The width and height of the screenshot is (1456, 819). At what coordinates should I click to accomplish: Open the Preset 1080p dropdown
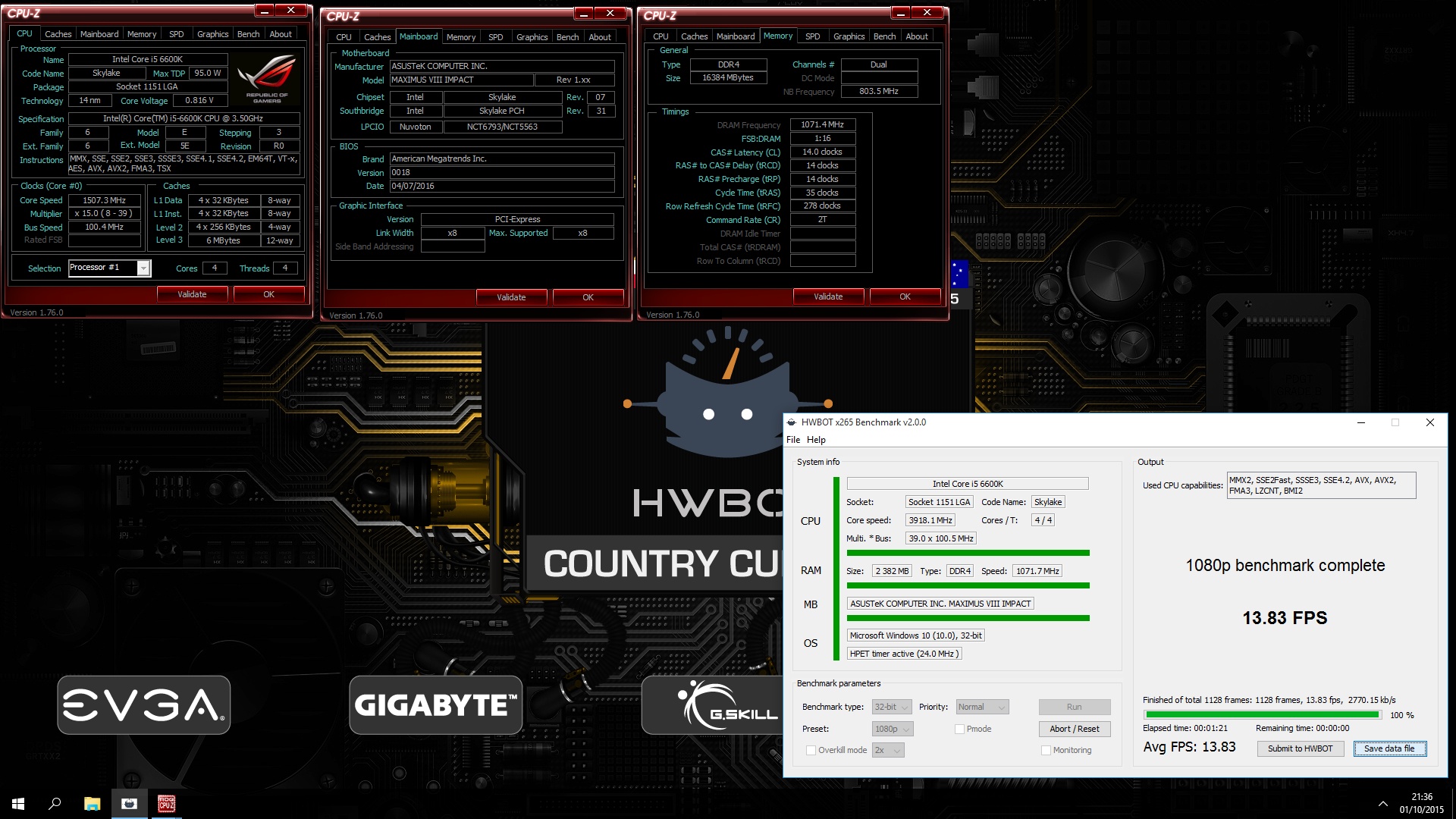coord(893,729)
